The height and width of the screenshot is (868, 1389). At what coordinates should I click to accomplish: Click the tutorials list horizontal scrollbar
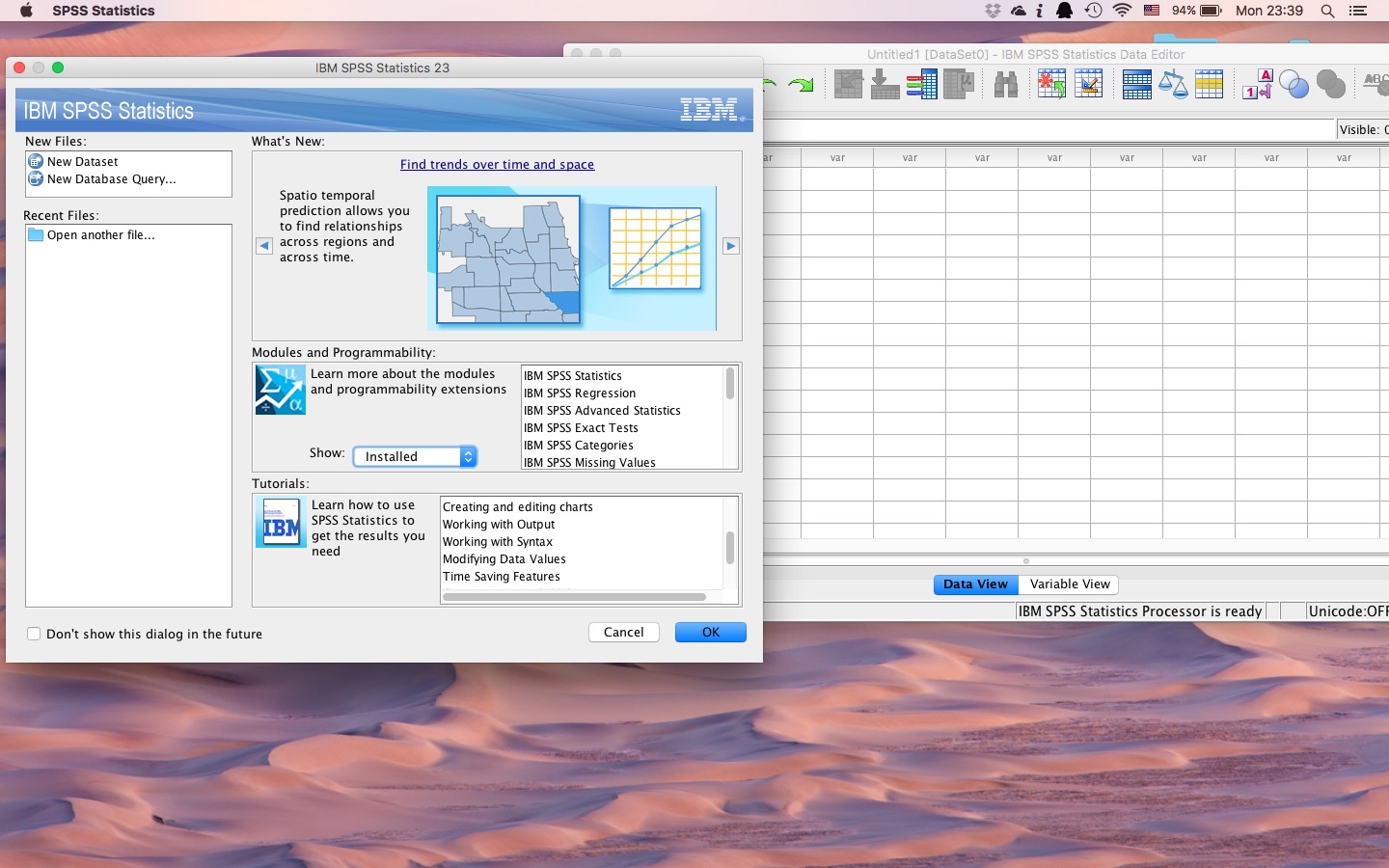click(575, 597)
